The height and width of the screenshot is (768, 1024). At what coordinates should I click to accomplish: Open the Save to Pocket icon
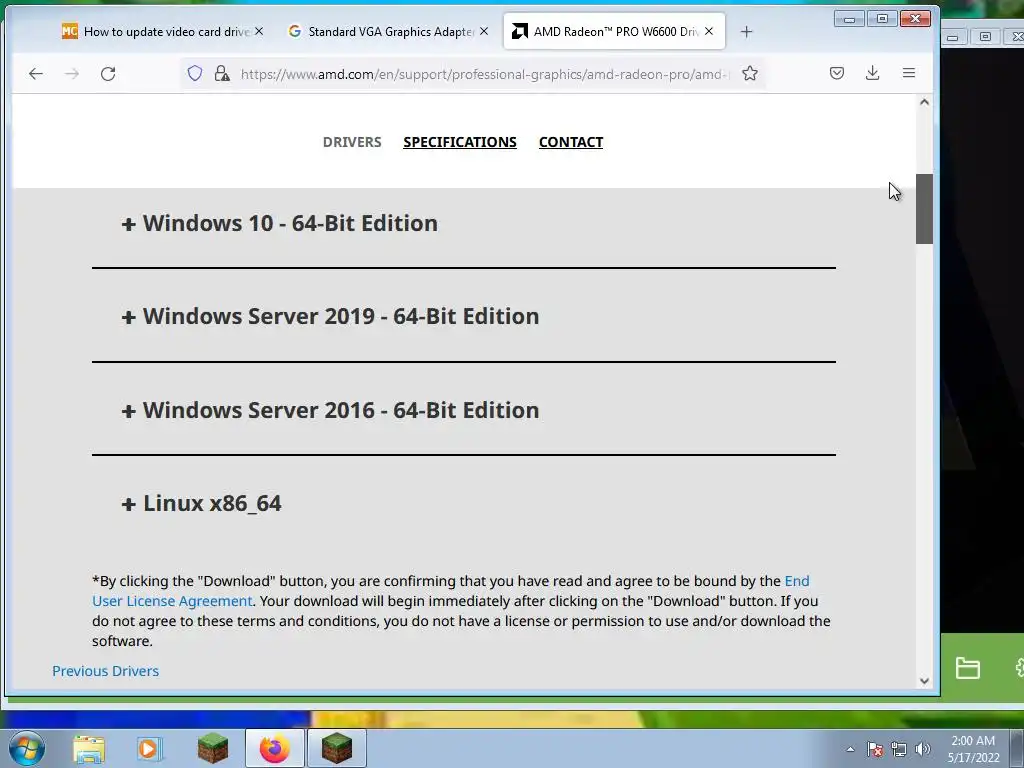click(837, 73)
